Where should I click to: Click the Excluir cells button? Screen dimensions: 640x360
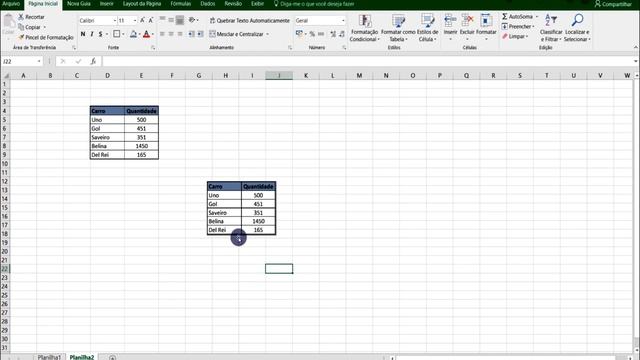pyautogui.click(x=467, y=28)
